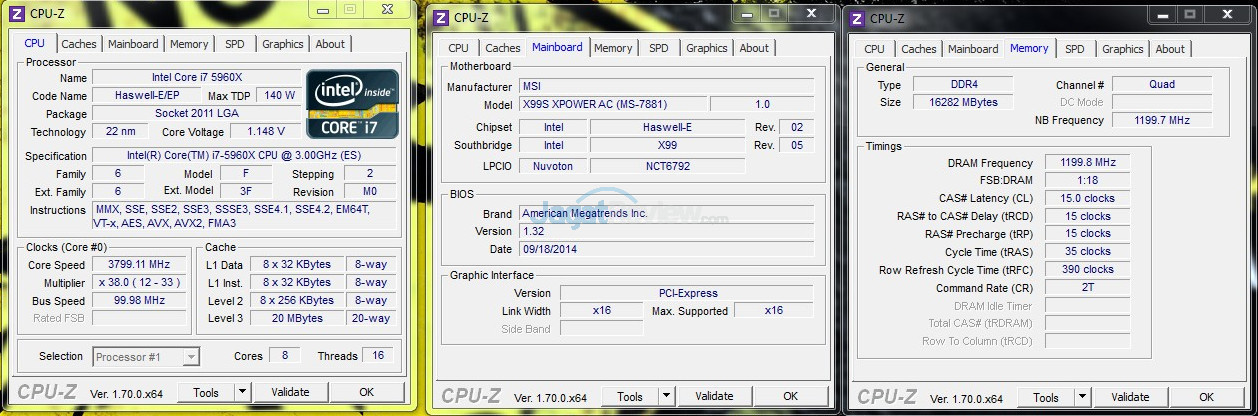The height and width of the screenshot is (416, 1258).
Task: Click the DRAM Frequency value field
Action: click(x=1086, y=163)
